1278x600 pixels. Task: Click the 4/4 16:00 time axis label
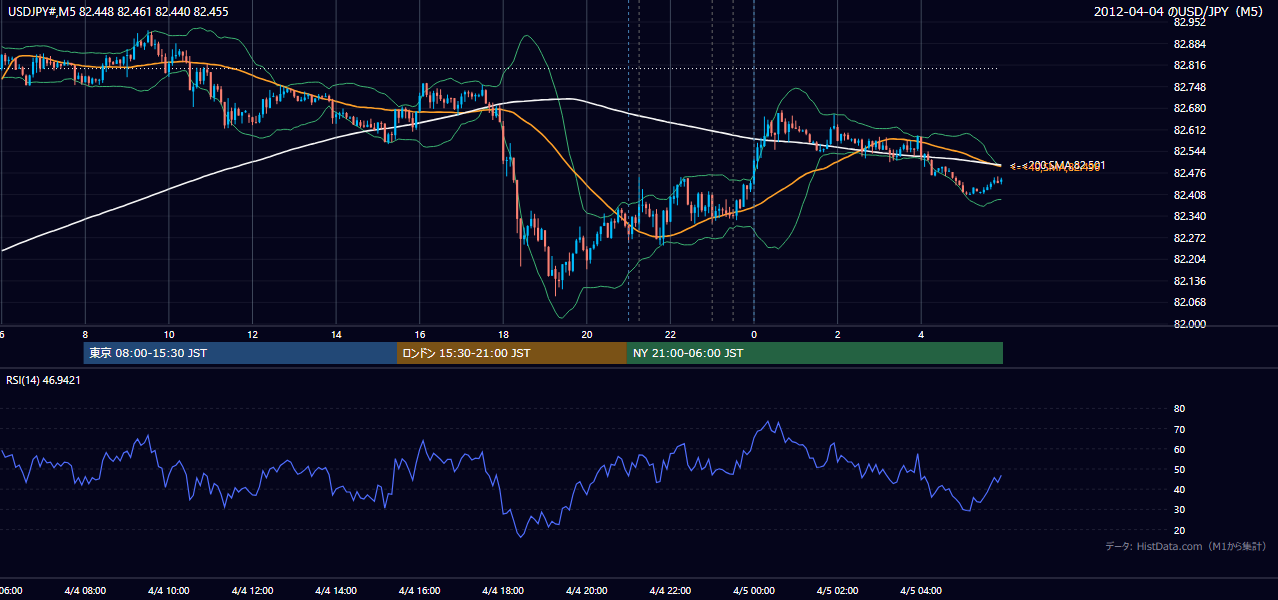click(x=420, y=590)
